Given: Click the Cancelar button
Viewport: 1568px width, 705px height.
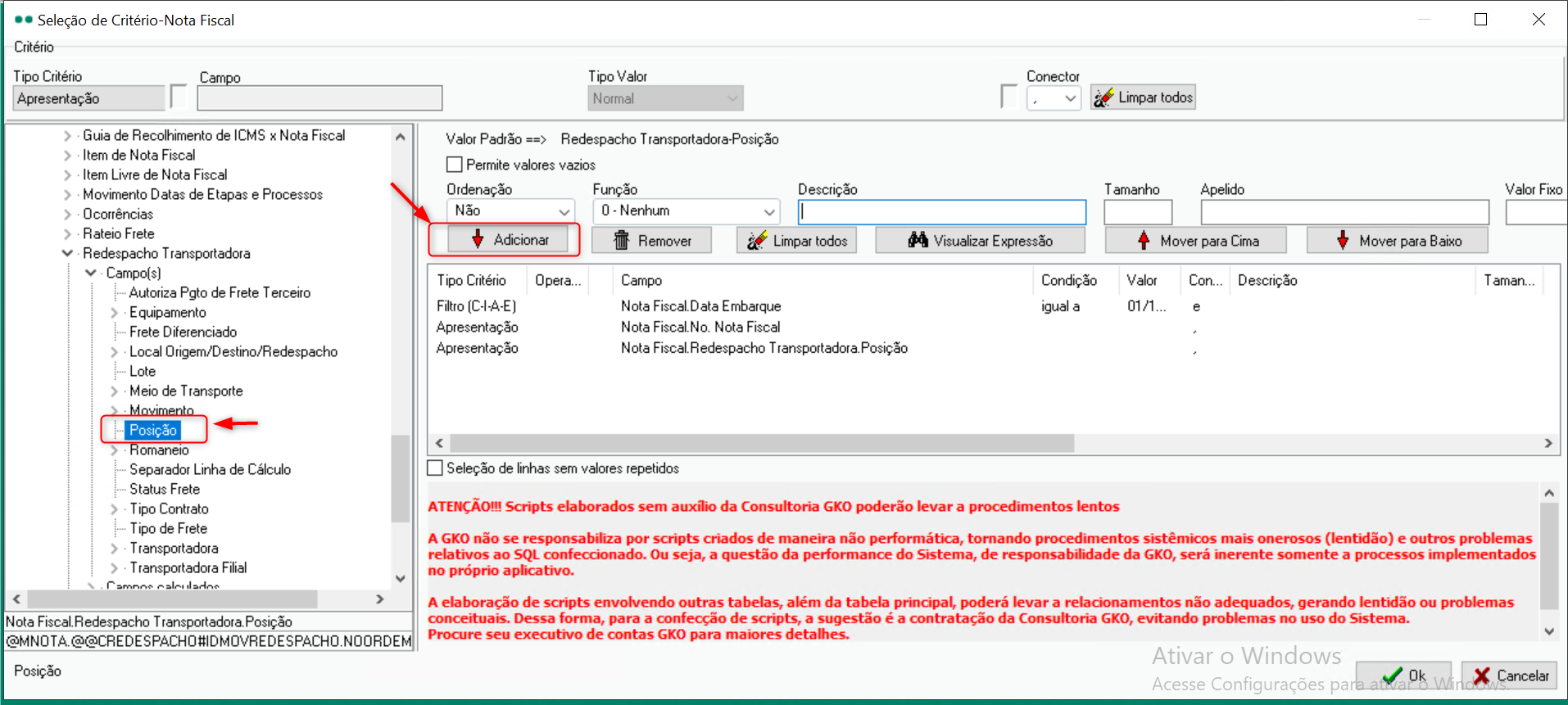Looking at the screenshot, I should point(1509,676).
